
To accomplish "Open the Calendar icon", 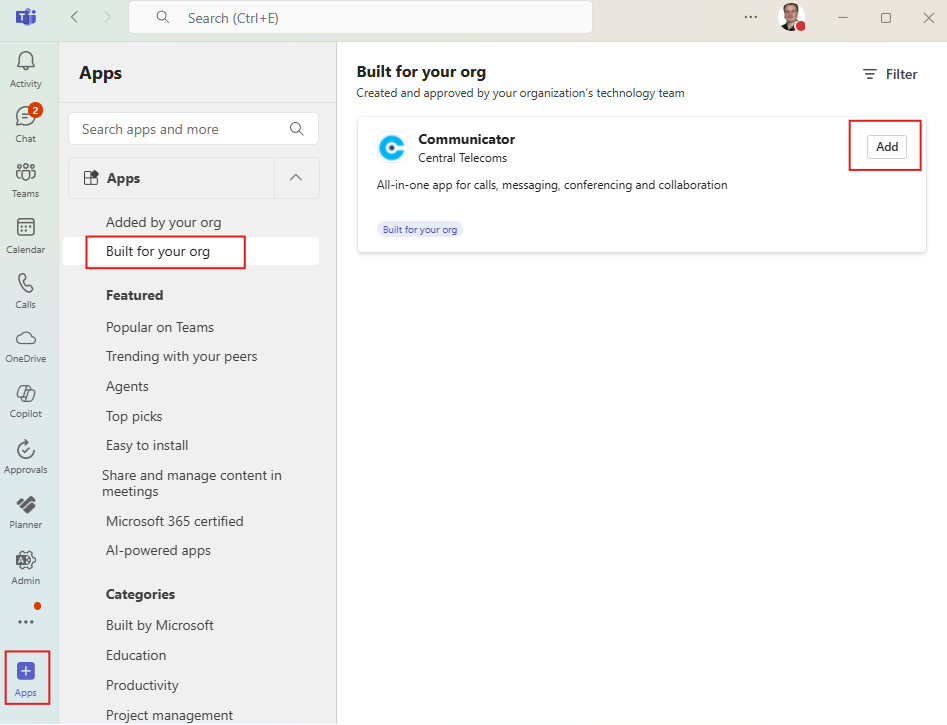I will coord(26,234).
